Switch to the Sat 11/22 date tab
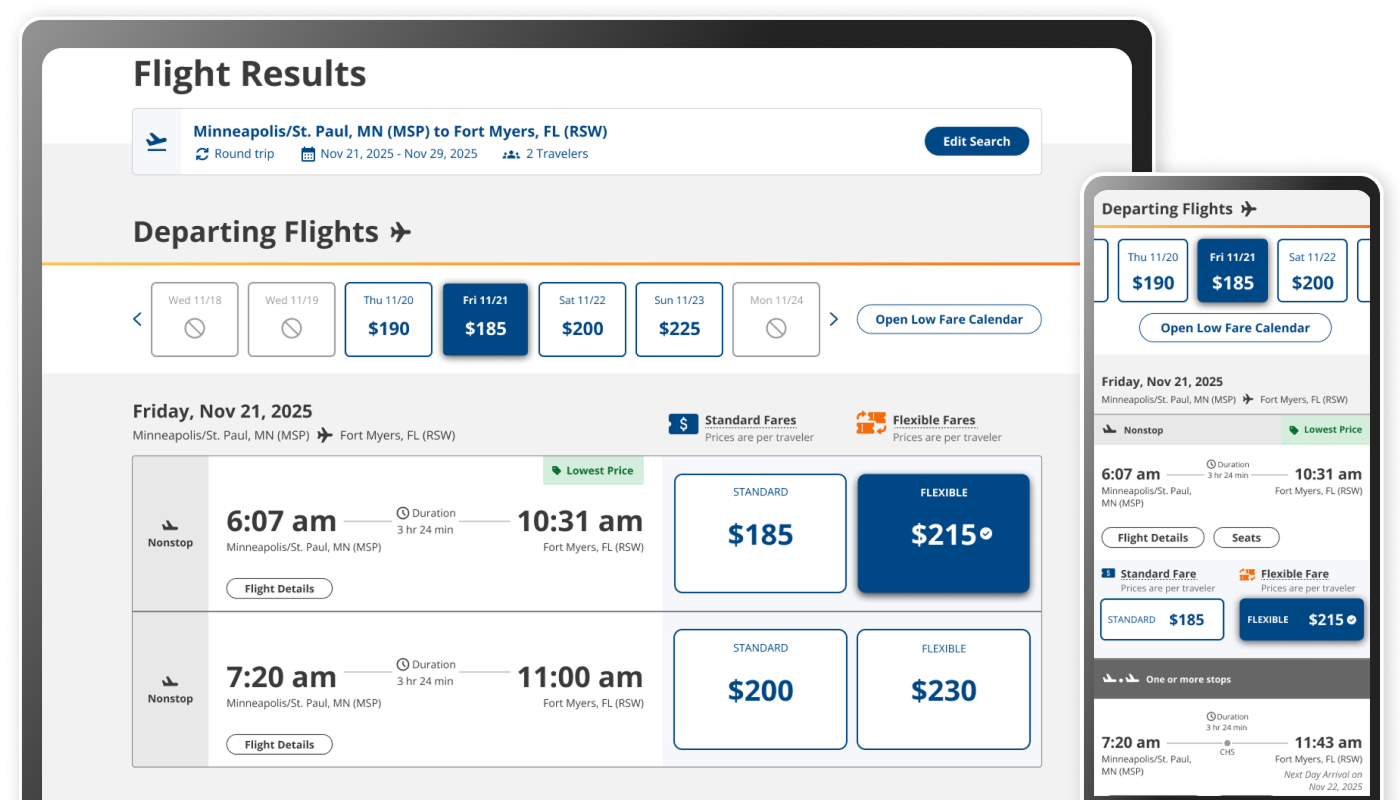The width and height of the screenshot is (1400, 800). (582, 319)
